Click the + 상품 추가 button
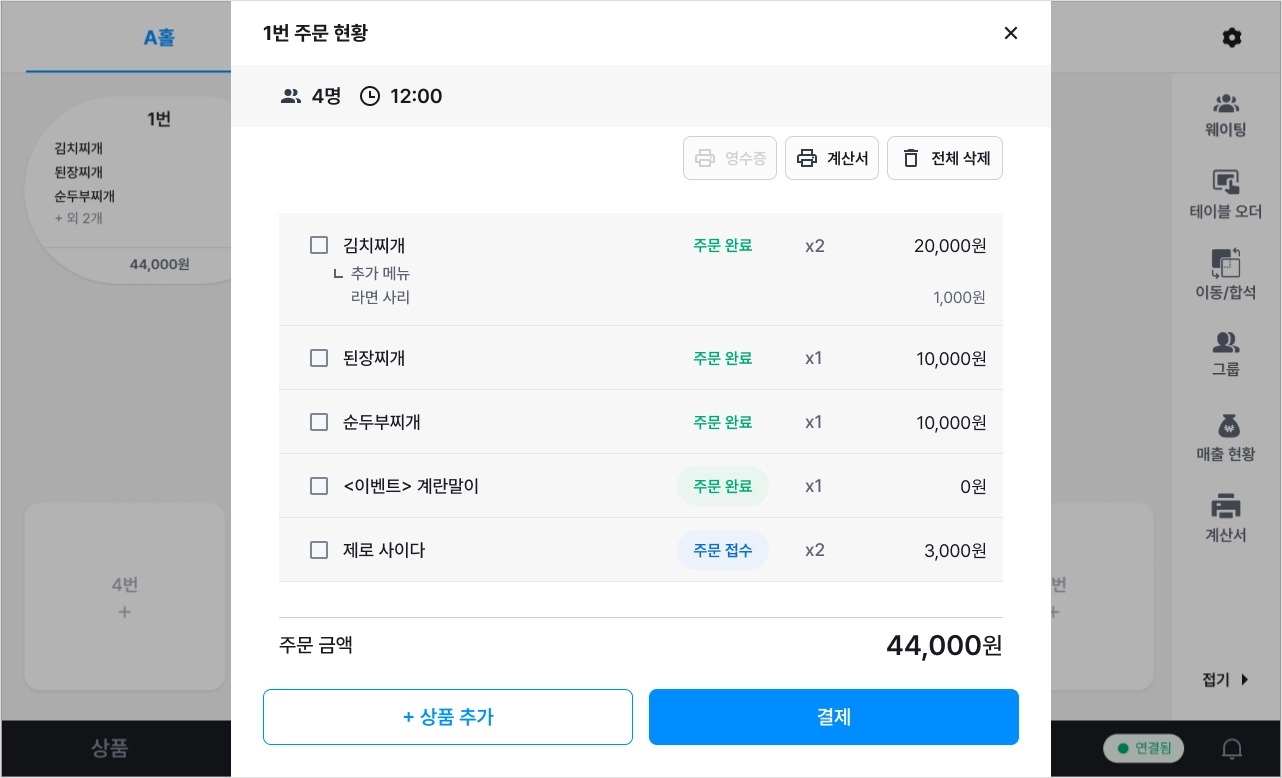 (448, 717)
